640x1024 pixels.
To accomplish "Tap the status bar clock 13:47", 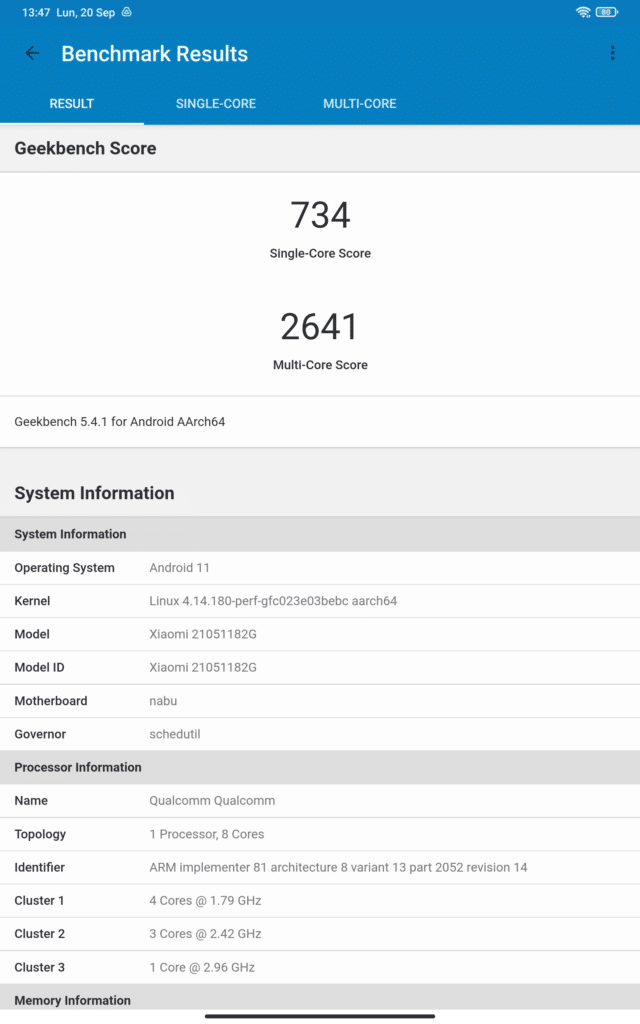I will 36,12.
